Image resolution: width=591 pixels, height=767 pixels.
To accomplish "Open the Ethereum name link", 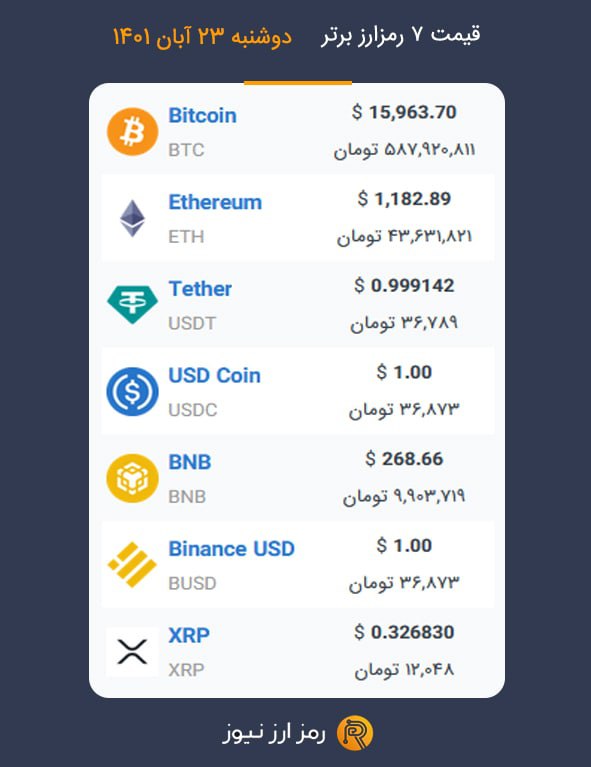I will coord(215,203).
